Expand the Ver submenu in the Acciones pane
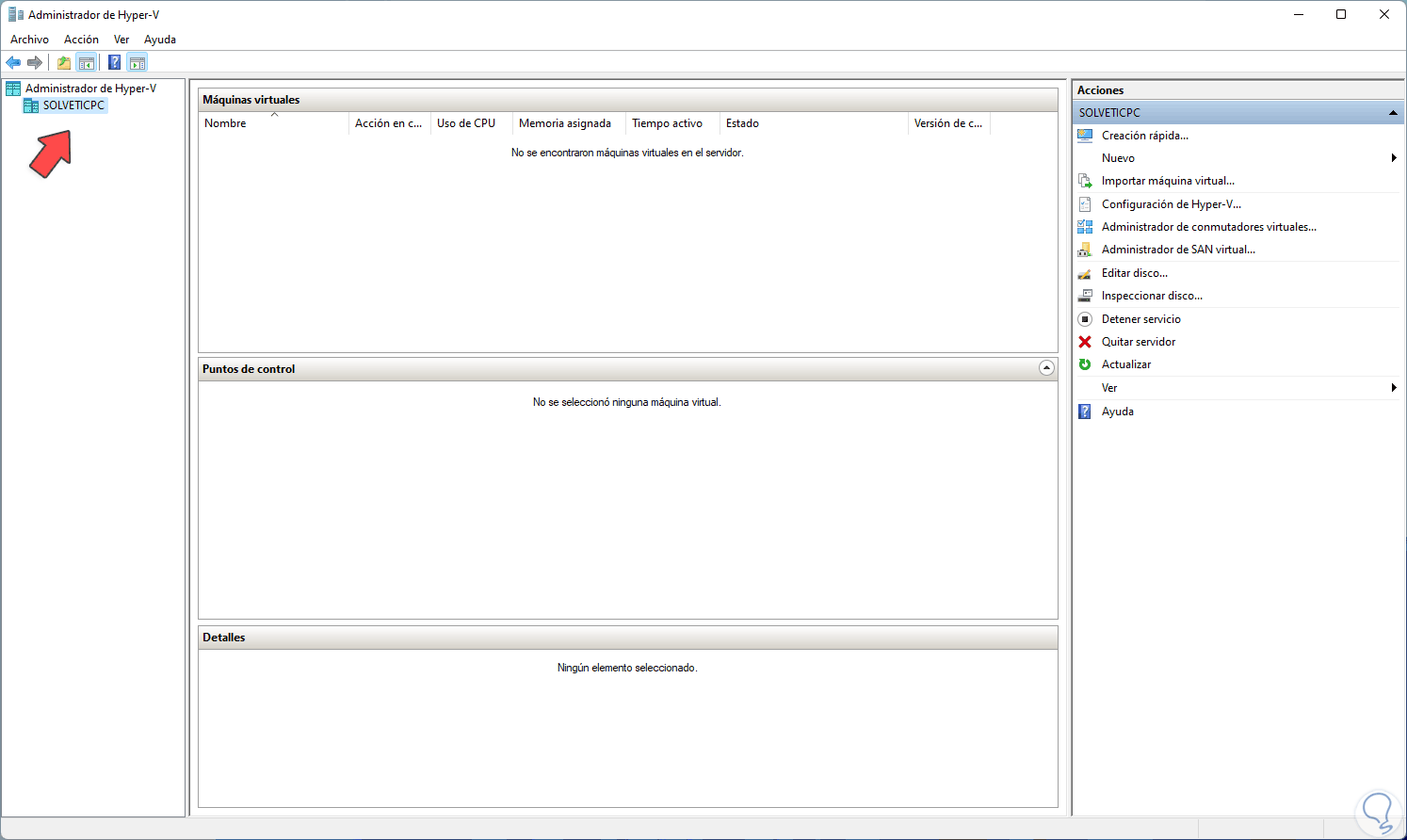1407x840 pixels. click(1394, 388)
